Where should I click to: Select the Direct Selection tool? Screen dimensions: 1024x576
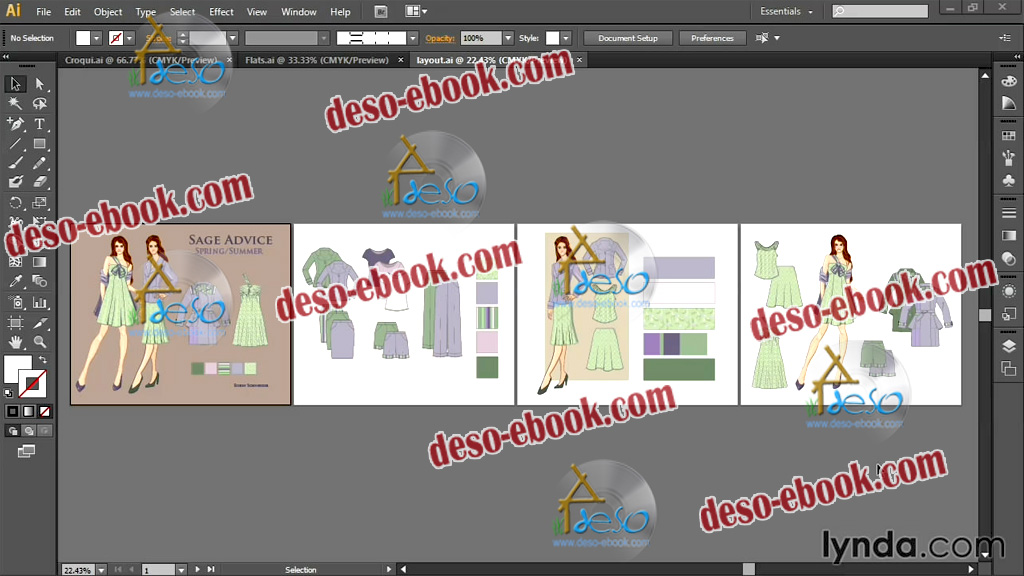tap(40, 84)
